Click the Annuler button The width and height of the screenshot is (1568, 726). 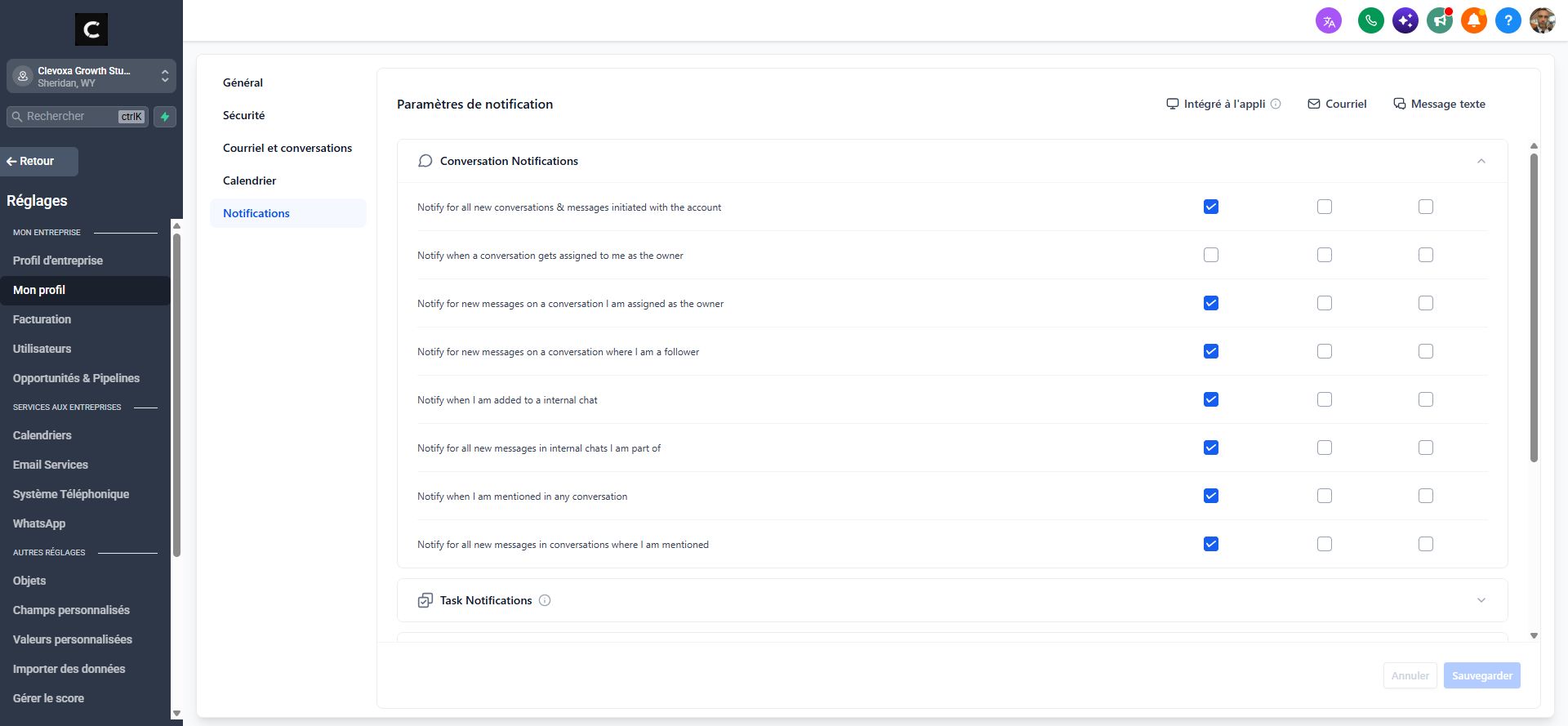pyautogui.click(x=1410, y=675)
